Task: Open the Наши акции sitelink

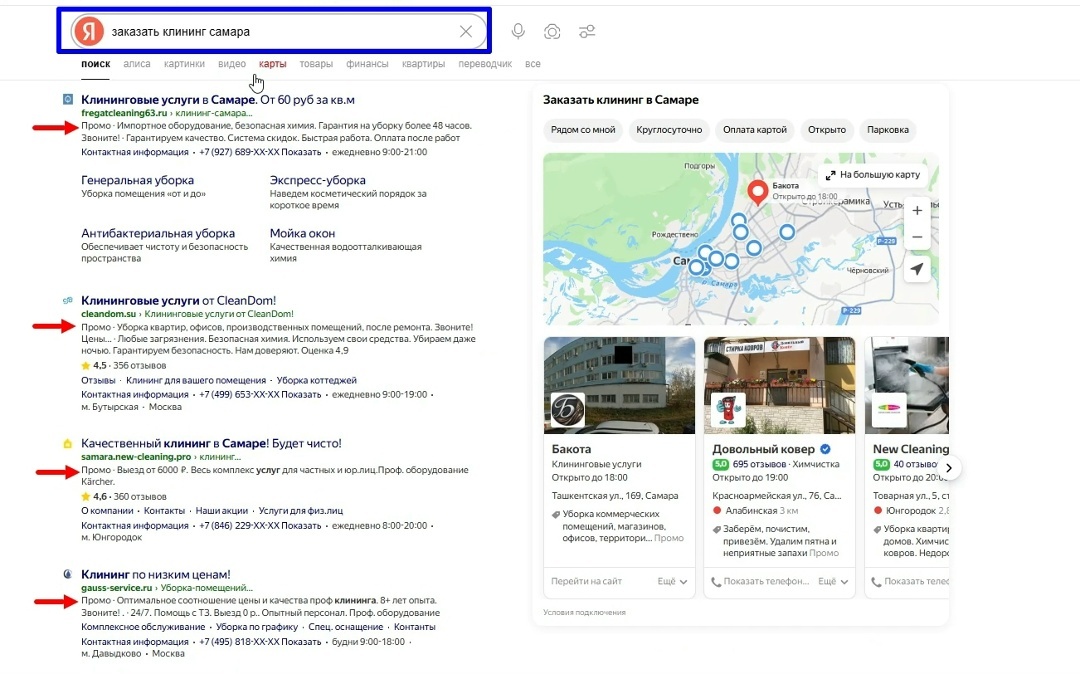Action: pyautogui.click(x=221, y=511)
